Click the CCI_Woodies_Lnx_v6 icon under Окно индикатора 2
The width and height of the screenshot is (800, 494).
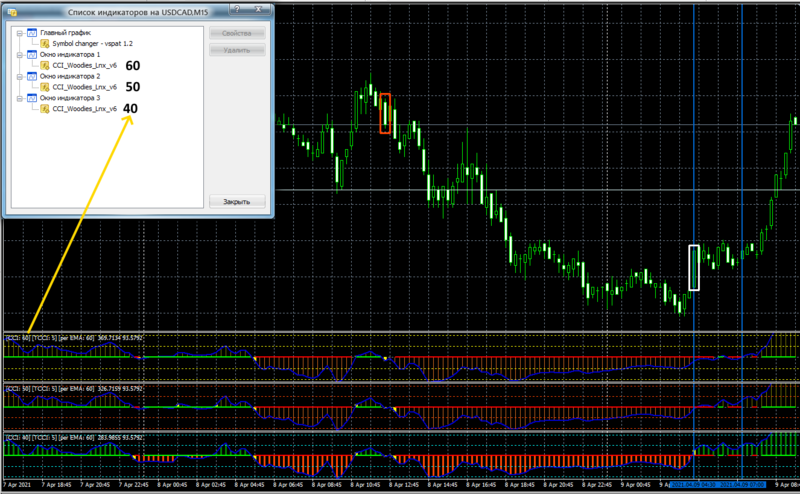click(45, 87)
